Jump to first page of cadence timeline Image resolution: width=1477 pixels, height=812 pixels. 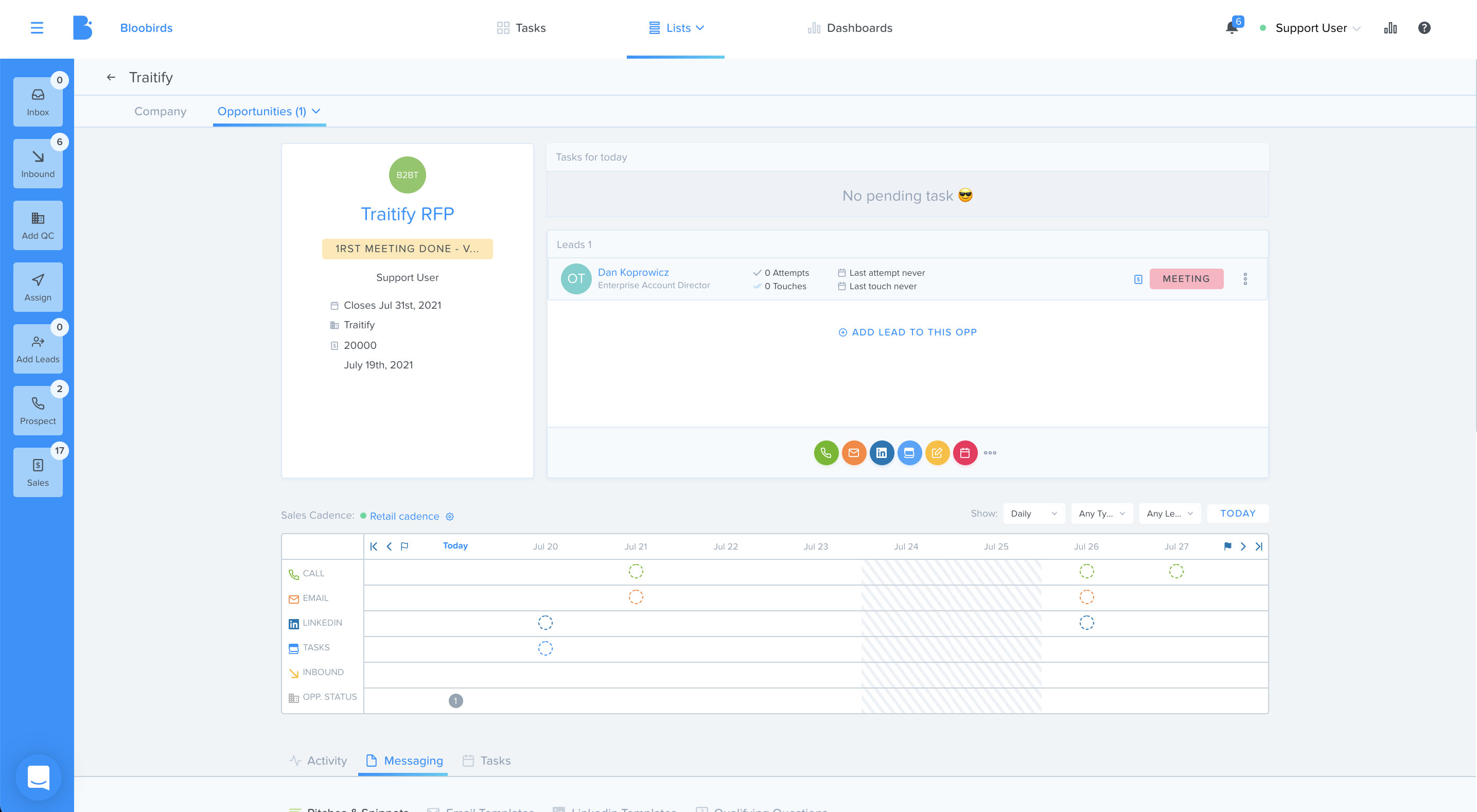374,546
